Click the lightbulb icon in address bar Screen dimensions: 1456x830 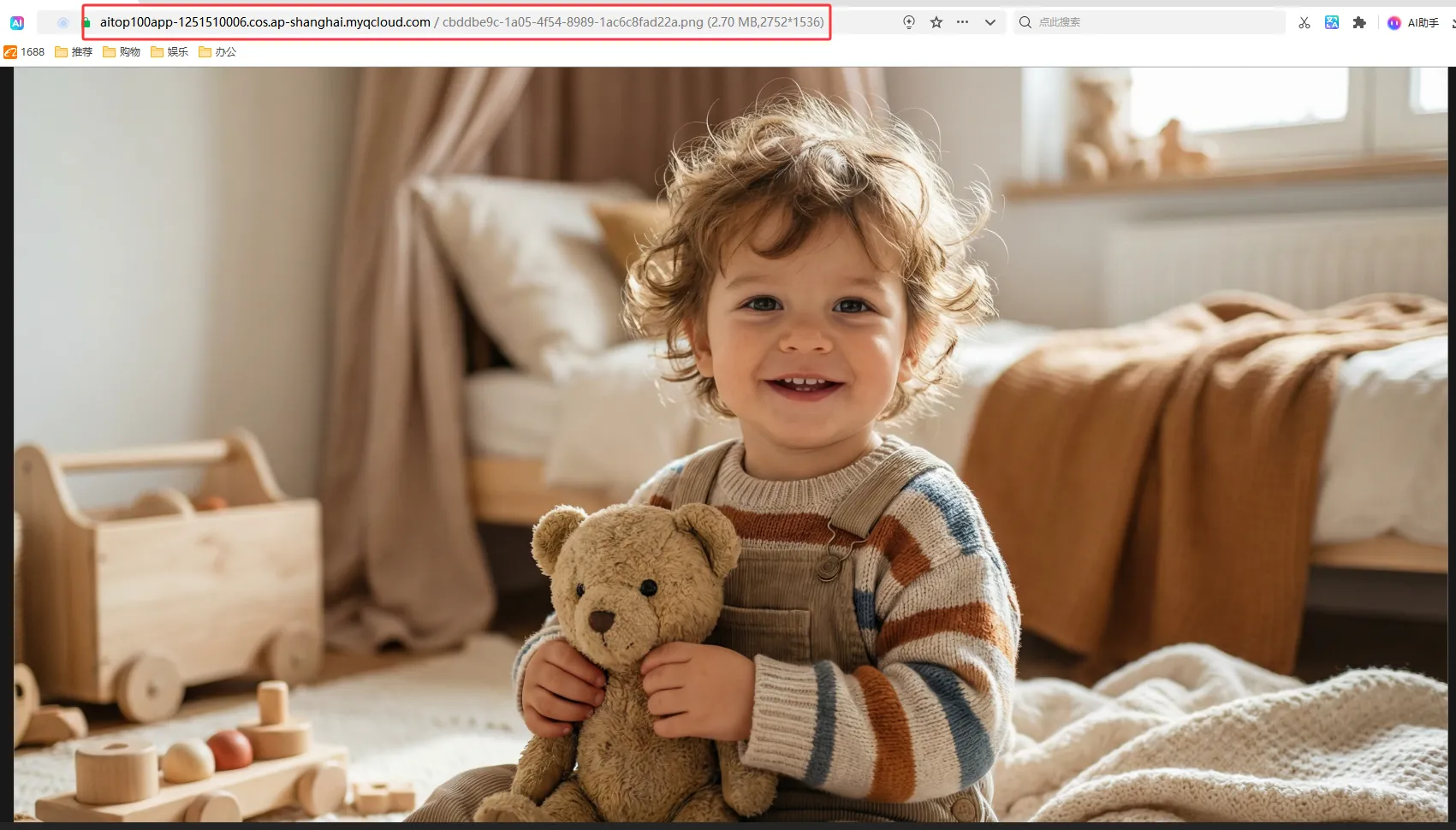[x=909, y=22]
